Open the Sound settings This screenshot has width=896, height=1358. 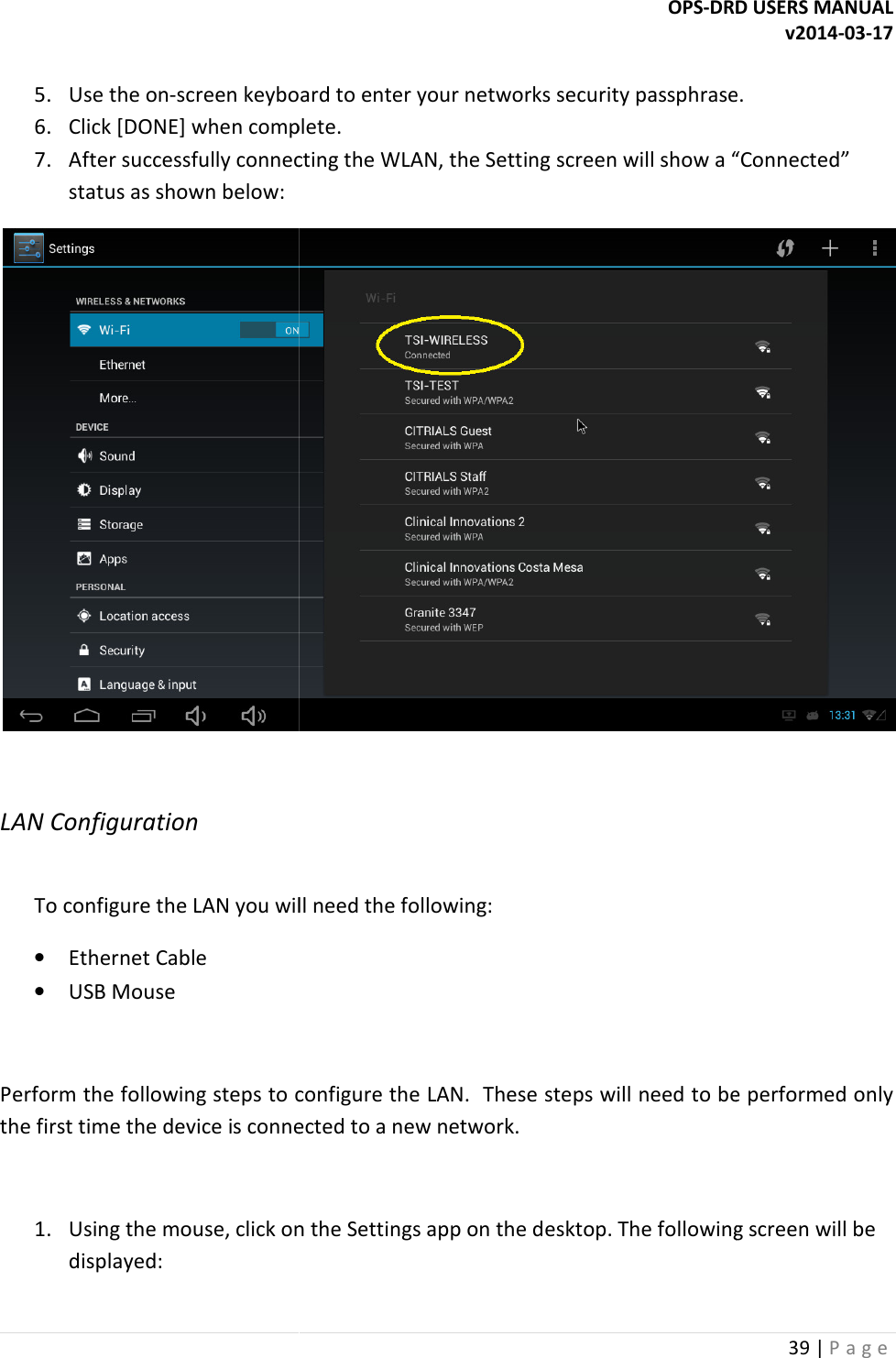116,454
